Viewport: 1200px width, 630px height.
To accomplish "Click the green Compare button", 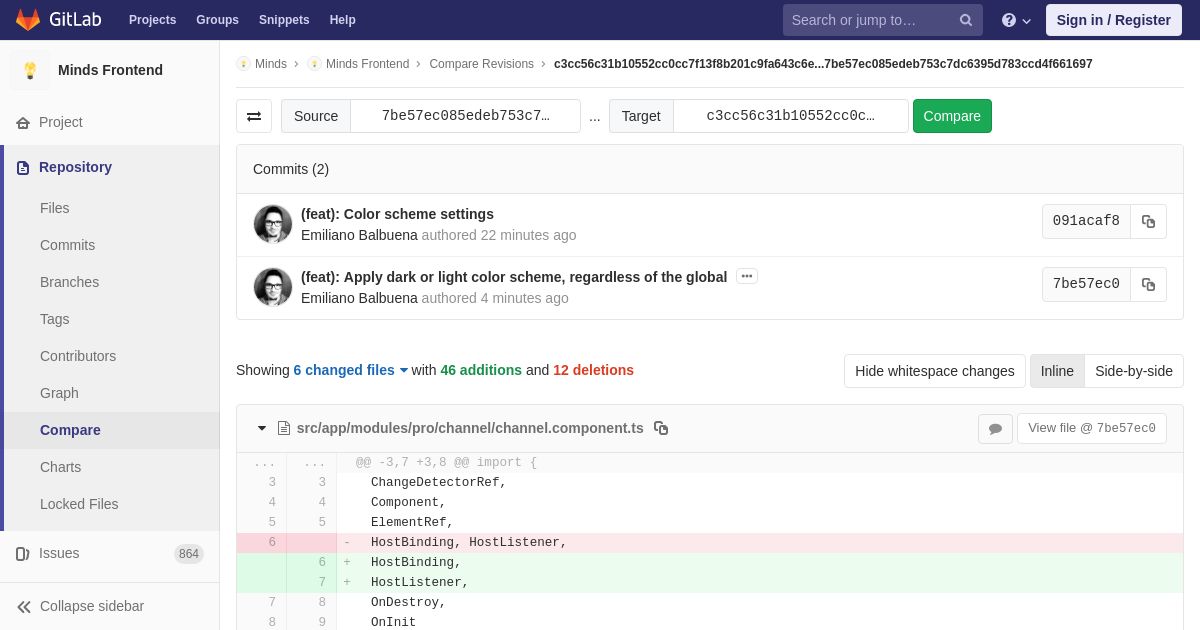I will 952,116.
